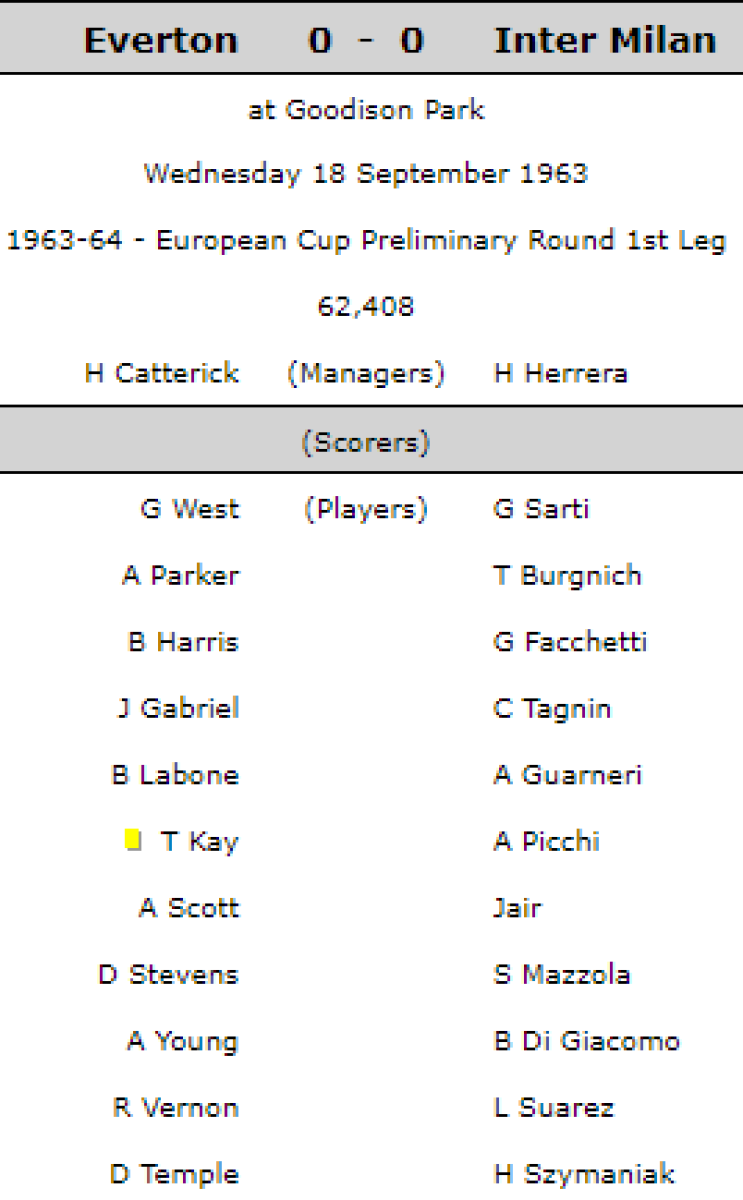Click the Scorers section header bar
The width and height of the screenshot is (743, 1200).
coord(366,442)
